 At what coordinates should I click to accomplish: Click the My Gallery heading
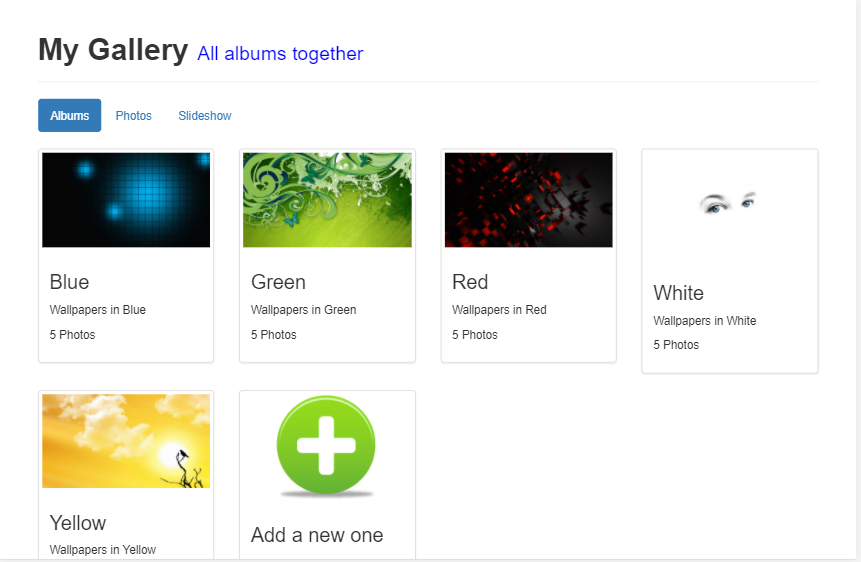(x=113, y=50)
